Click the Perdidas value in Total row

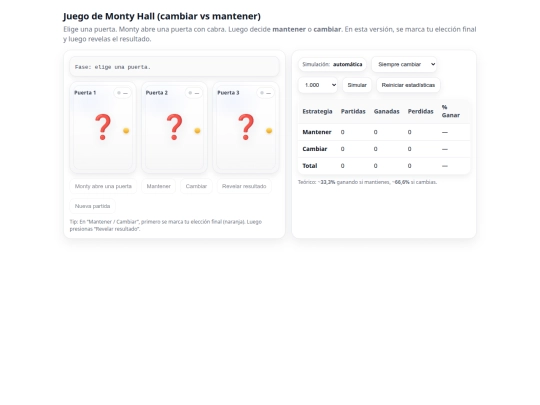coord(409,166)
